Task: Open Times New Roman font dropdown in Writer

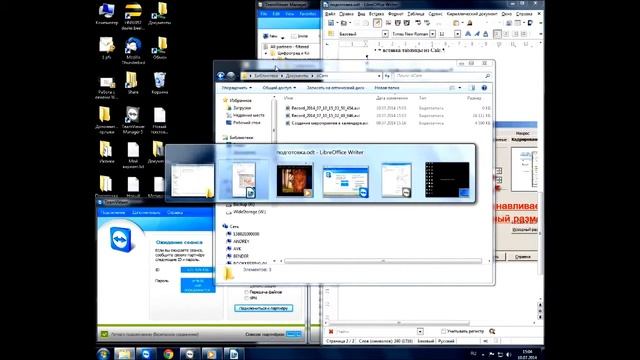Action: (432, 34)
